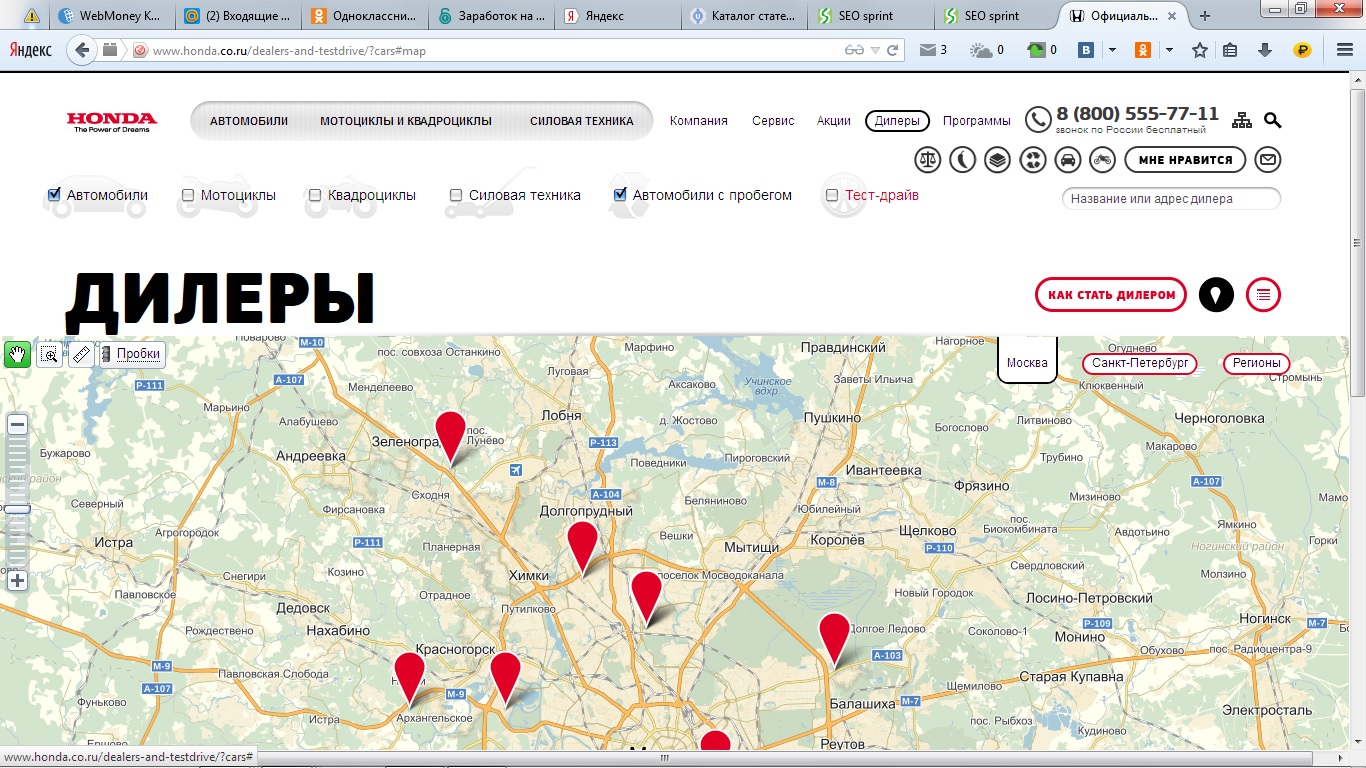Select the map hand pan tool
Image resolution: width=1366 pixels, height=768 pixels.
[x=17, y=354]
